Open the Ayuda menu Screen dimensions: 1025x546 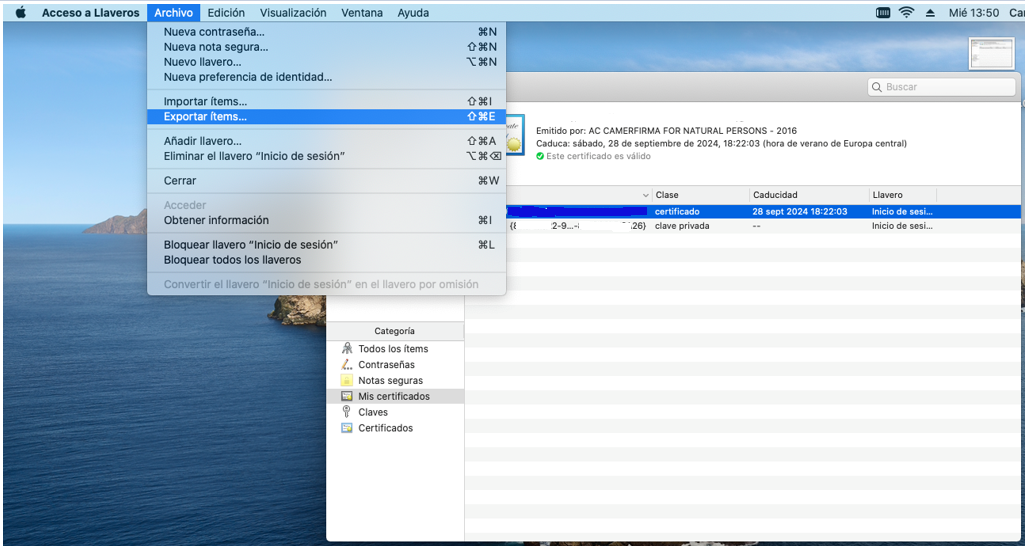pyautogui.click(x=413, y=12)
